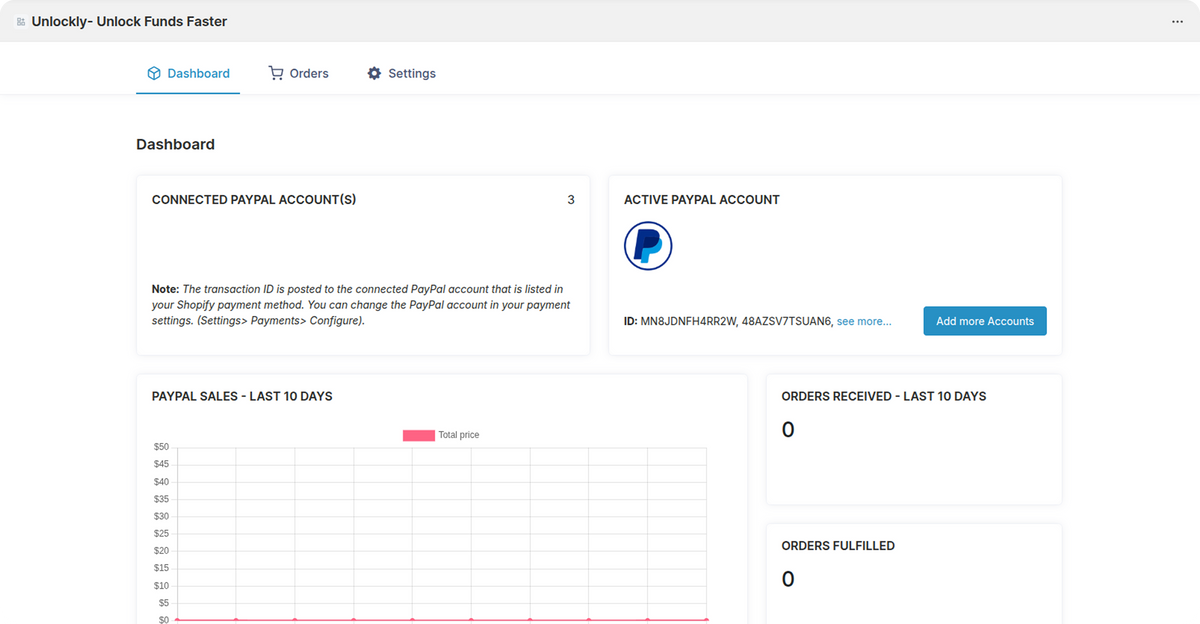Click the PayPal logo in Active PayPal Account

648,246
